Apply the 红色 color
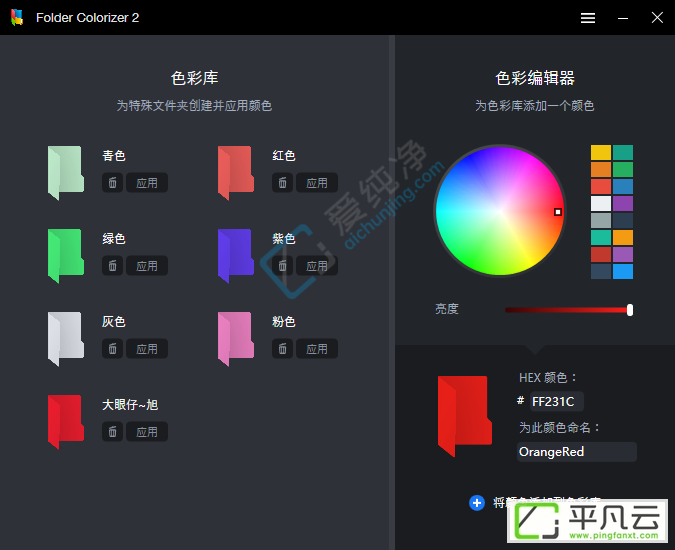This screenshot has height=550, width=675. (317, 183)
